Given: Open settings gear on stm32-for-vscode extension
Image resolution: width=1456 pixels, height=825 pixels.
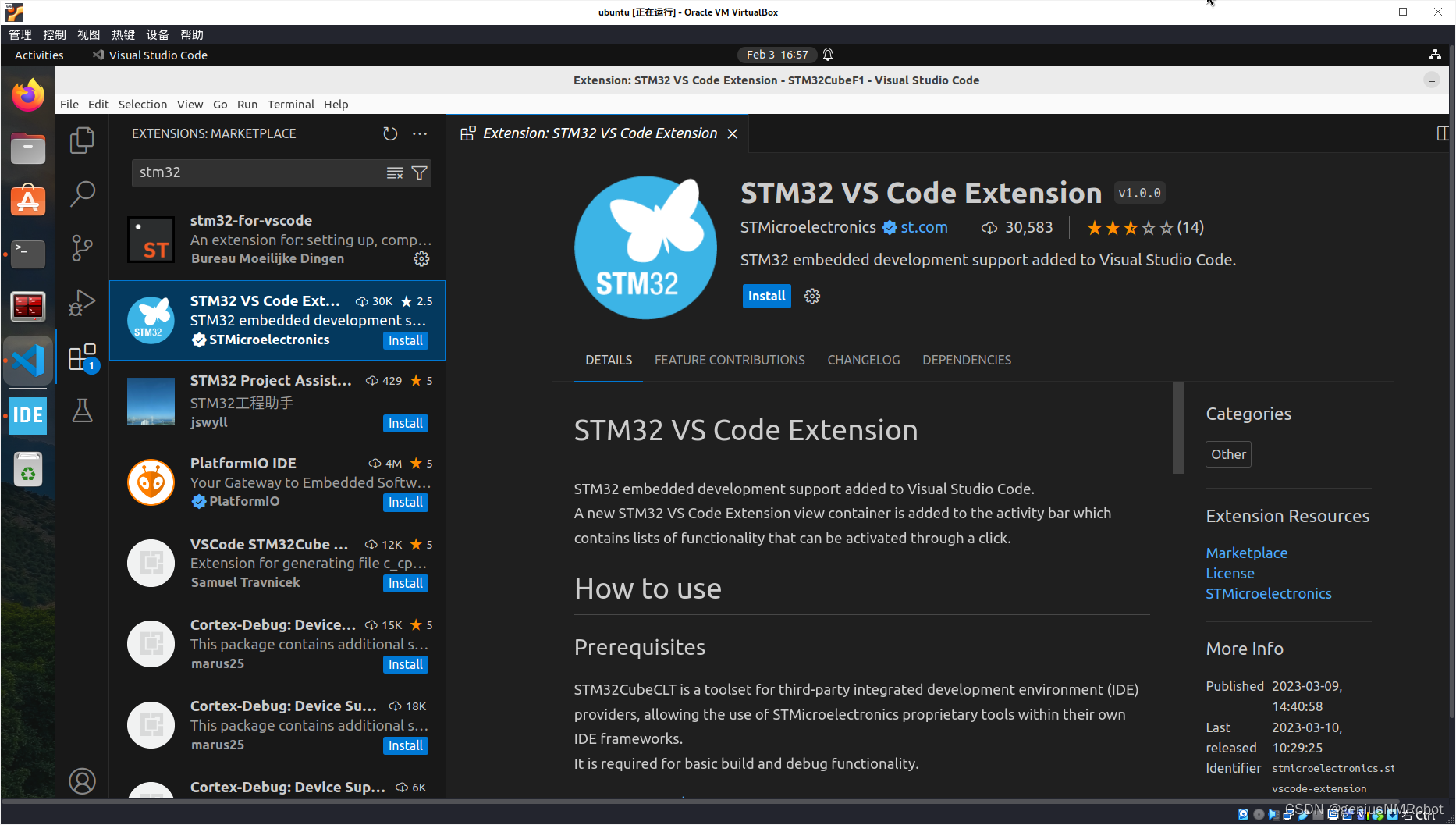Looking at the screenshot, I should click(421, 258).
